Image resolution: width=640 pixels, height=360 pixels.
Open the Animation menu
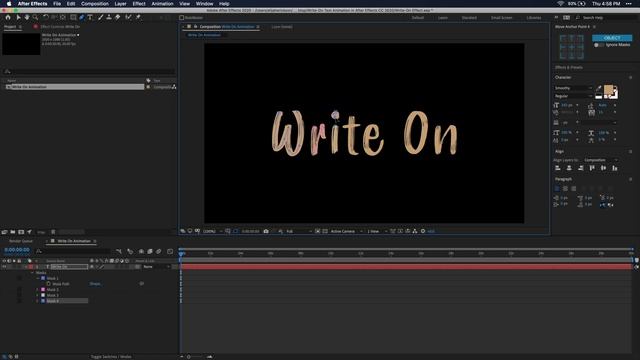(x=162, y=4)
